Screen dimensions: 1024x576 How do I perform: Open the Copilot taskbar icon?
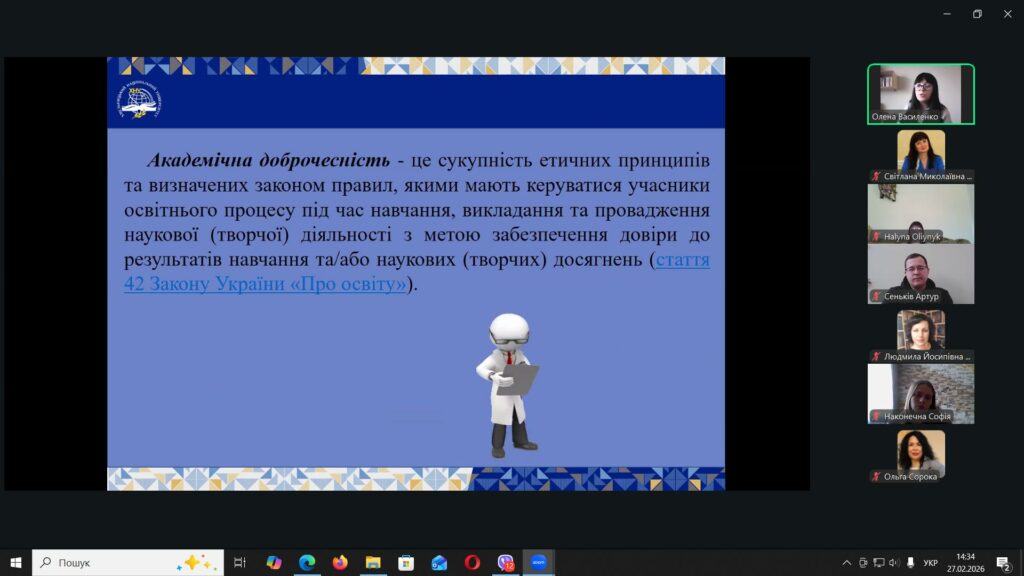(274, 562)
